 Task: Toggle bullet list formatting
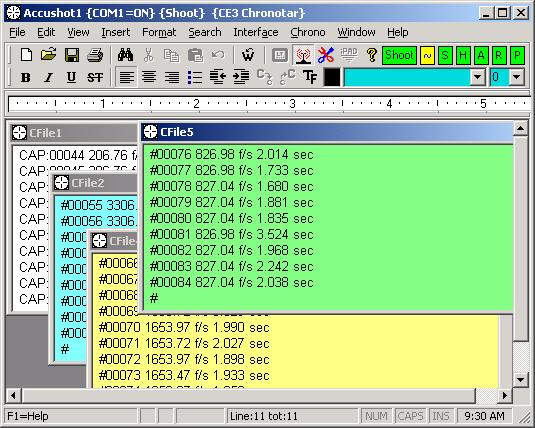click(x=194, y=77)
